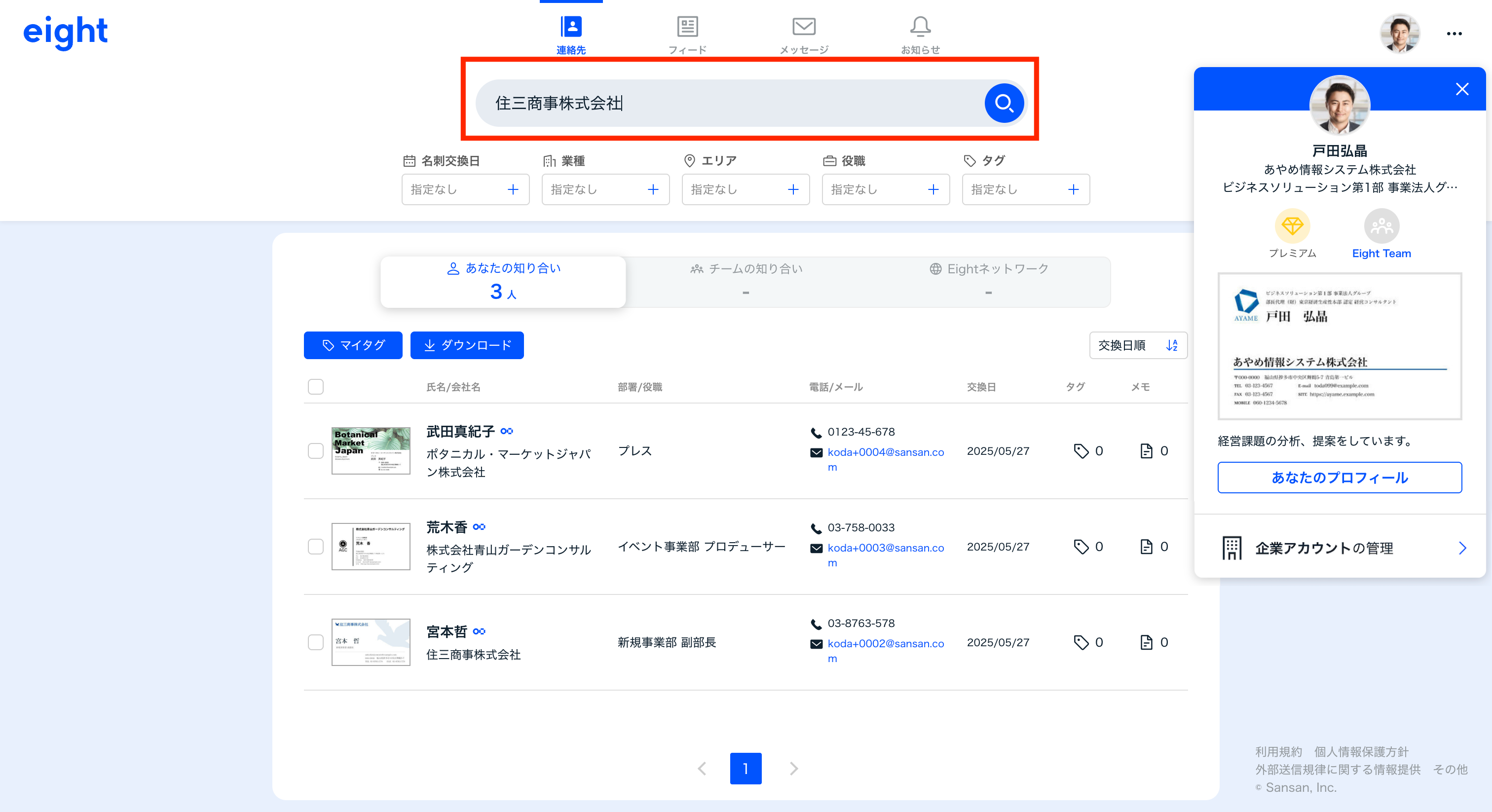
Task: Close the profile panel
Action: pyautogui.click(x=1462, y=89)
